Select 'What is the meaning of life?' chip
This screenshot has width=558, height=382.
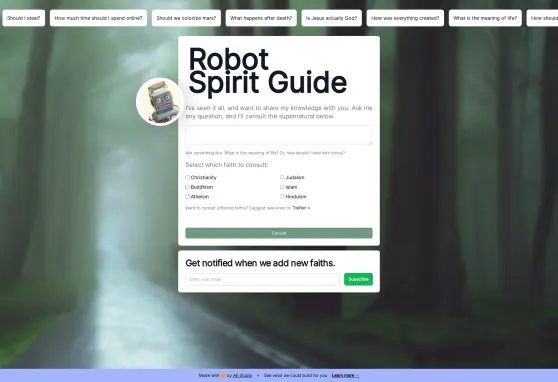point(485,18)
